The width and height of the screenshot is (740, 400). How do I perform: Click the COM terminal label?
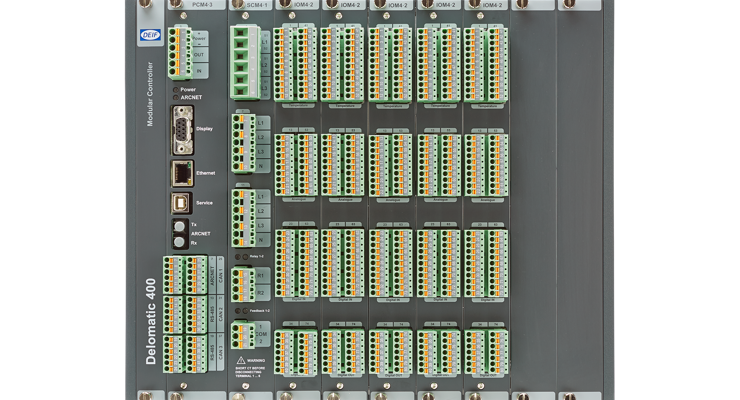pos(261,333)
